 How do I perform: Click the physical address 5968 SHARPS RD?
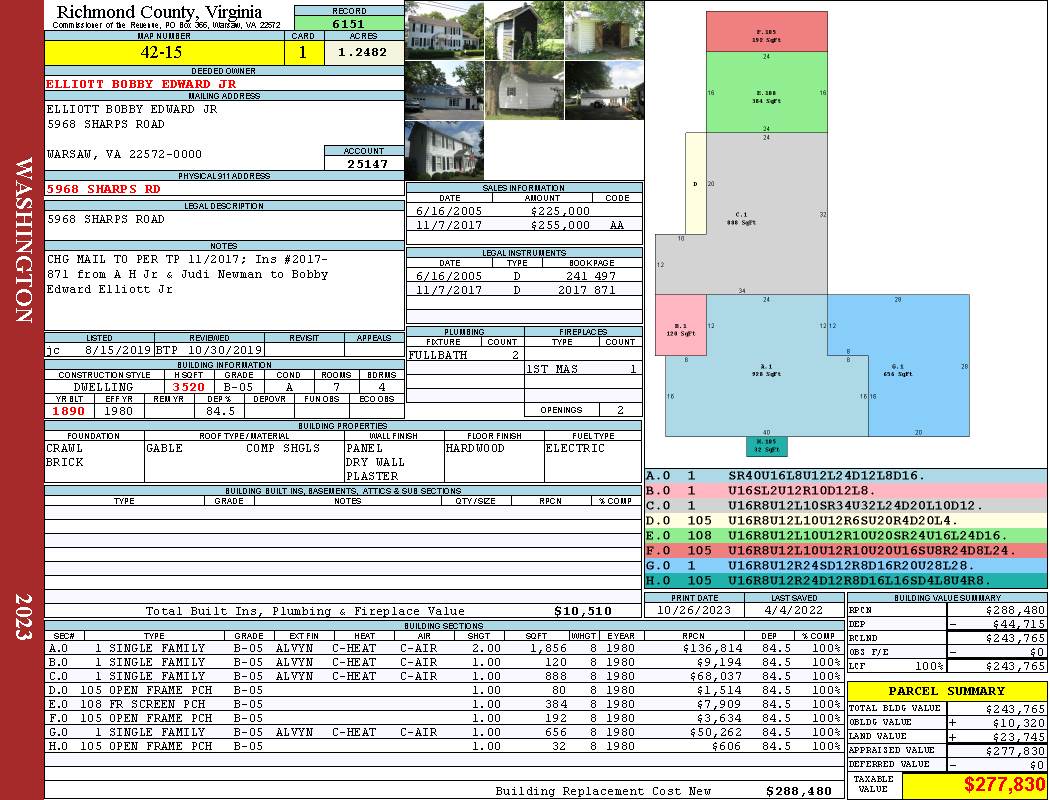103,189
